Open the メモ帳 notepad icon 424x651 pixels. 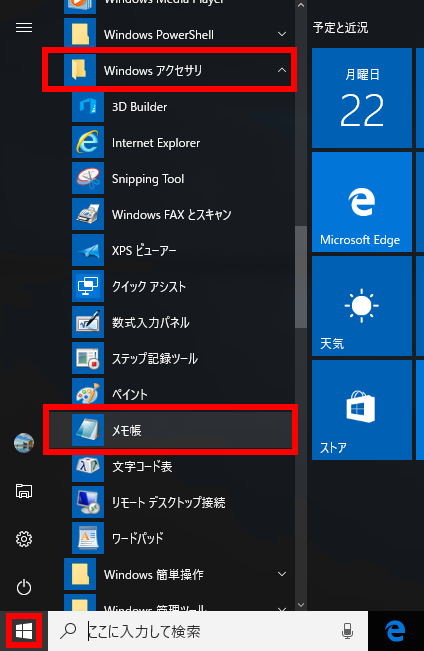click(88, 430)
